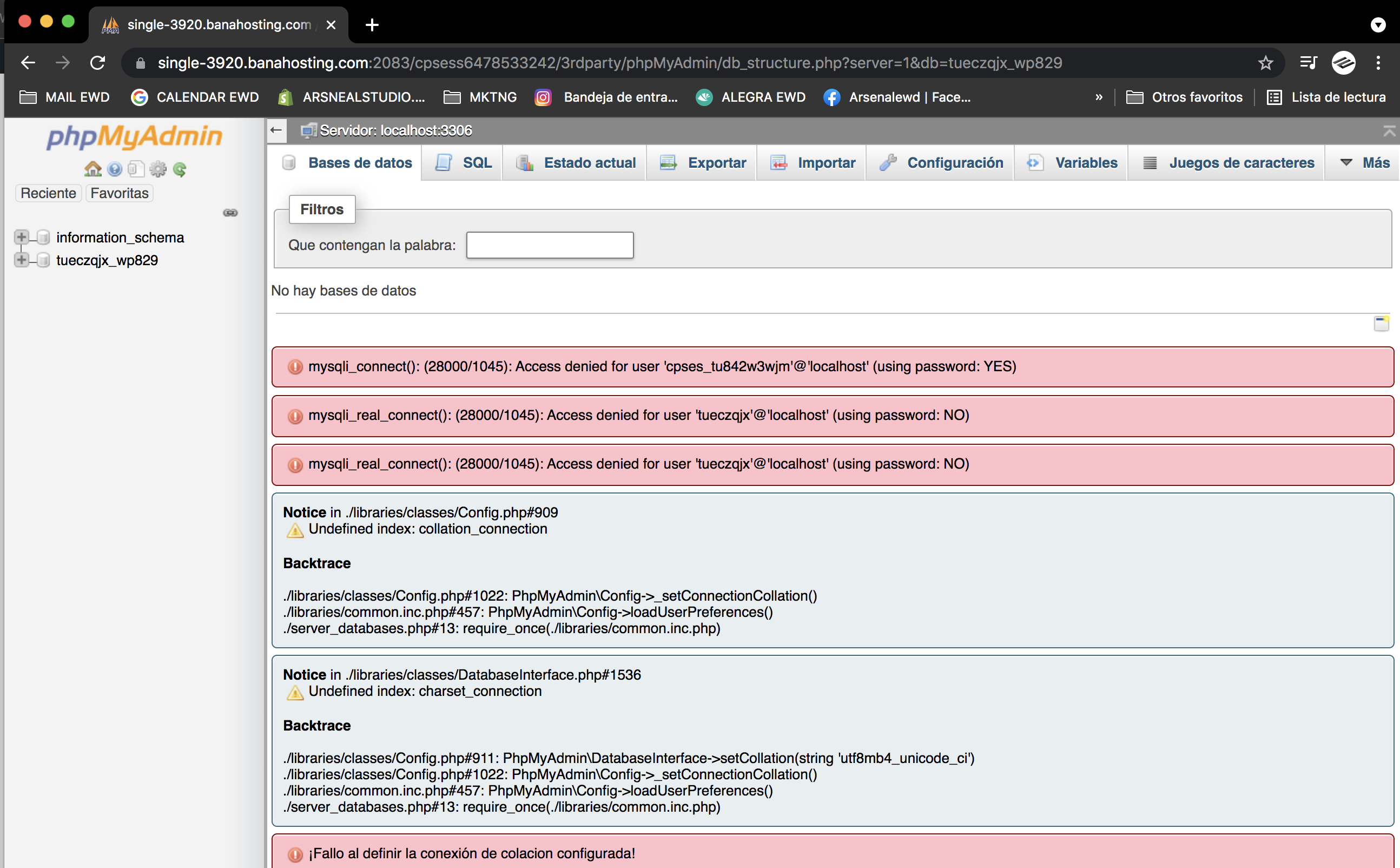This screenshot has height=868, width=1400.
Task: Expand tueczqjx_wp829 tree node
Action: [21, 260]
